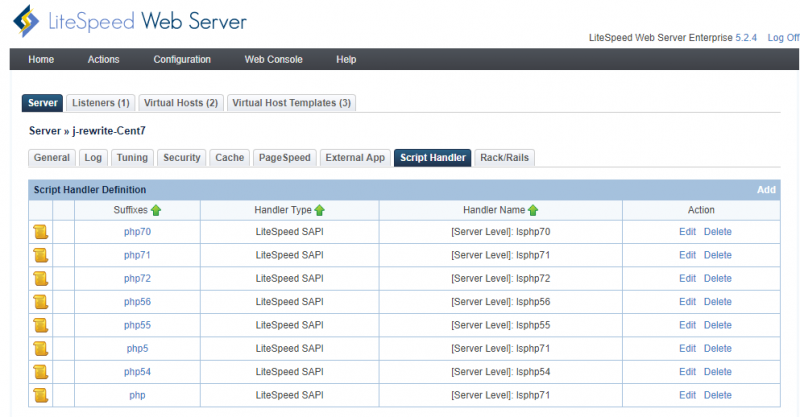Sort by Suffixes using the green arrow
Screen dimensions: 800x417
pos(156,210)
